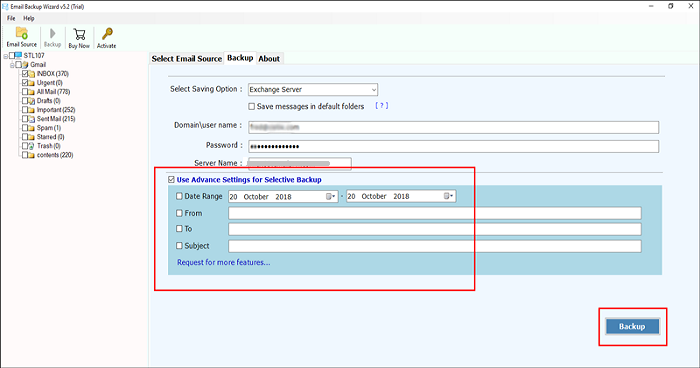Click the INBOX folder icon
The height and width of the screenshot is (368, 700).
(x=32, y=74)
